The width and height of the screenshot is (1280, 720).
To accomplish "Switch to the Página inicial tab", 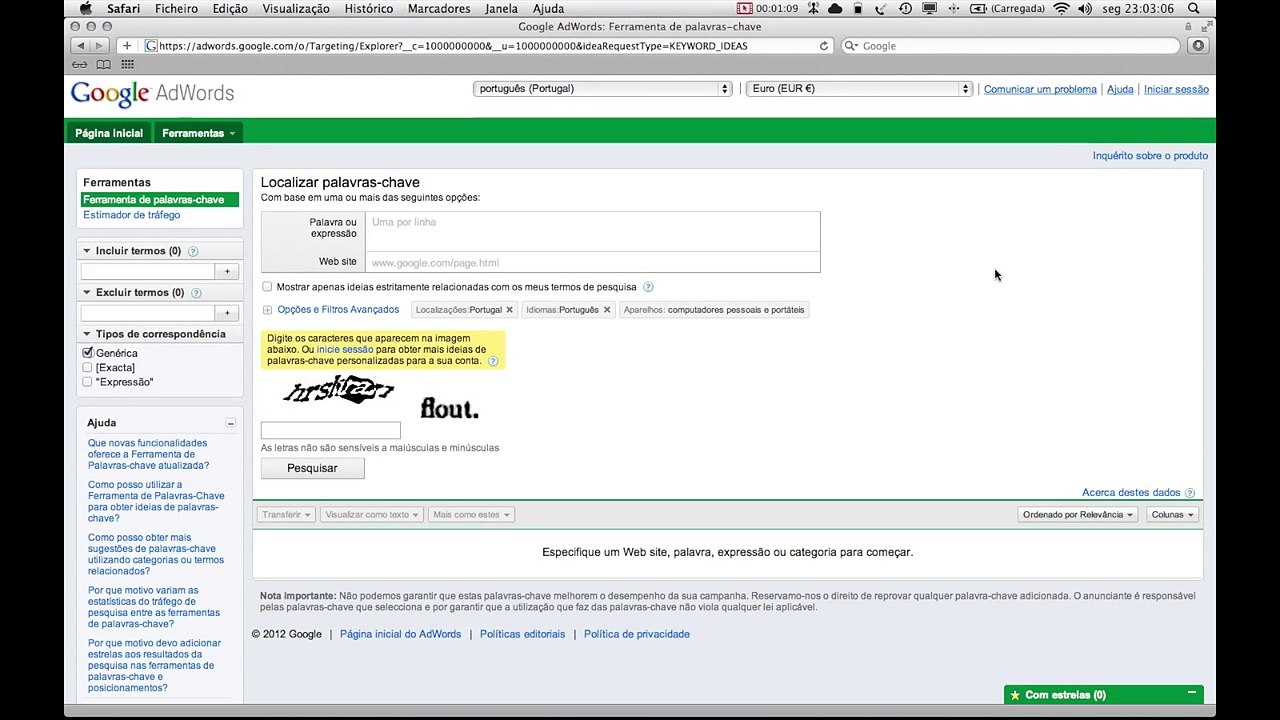I will 109,133.
